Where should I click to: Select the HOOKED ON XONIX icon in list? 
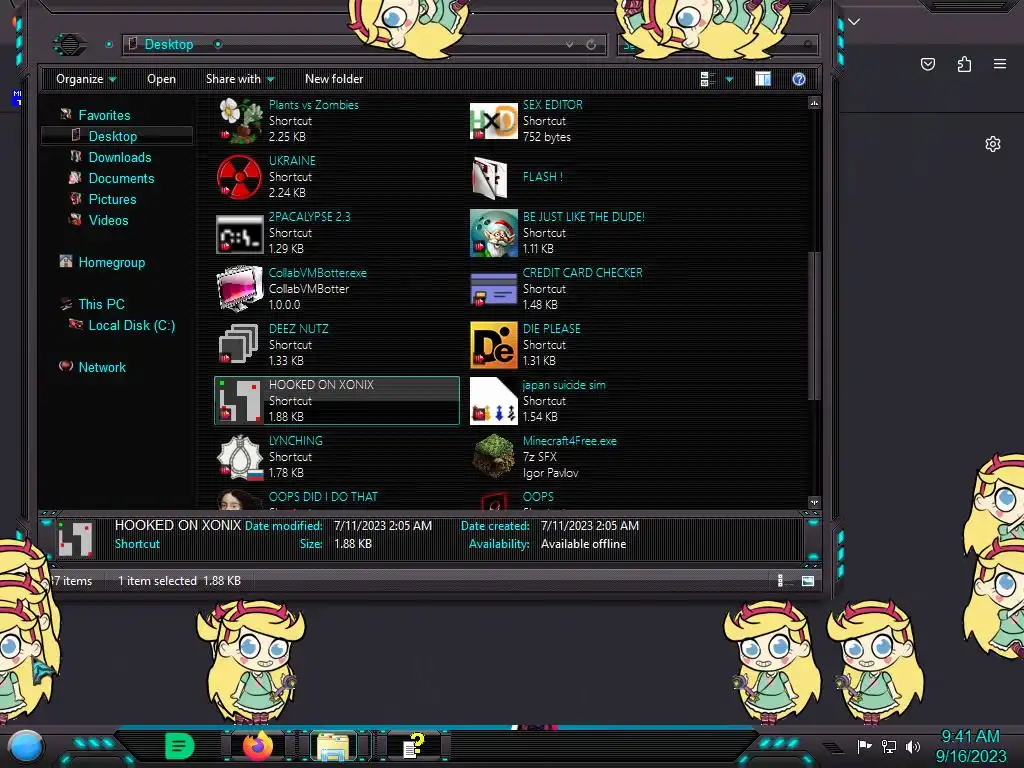239,400
